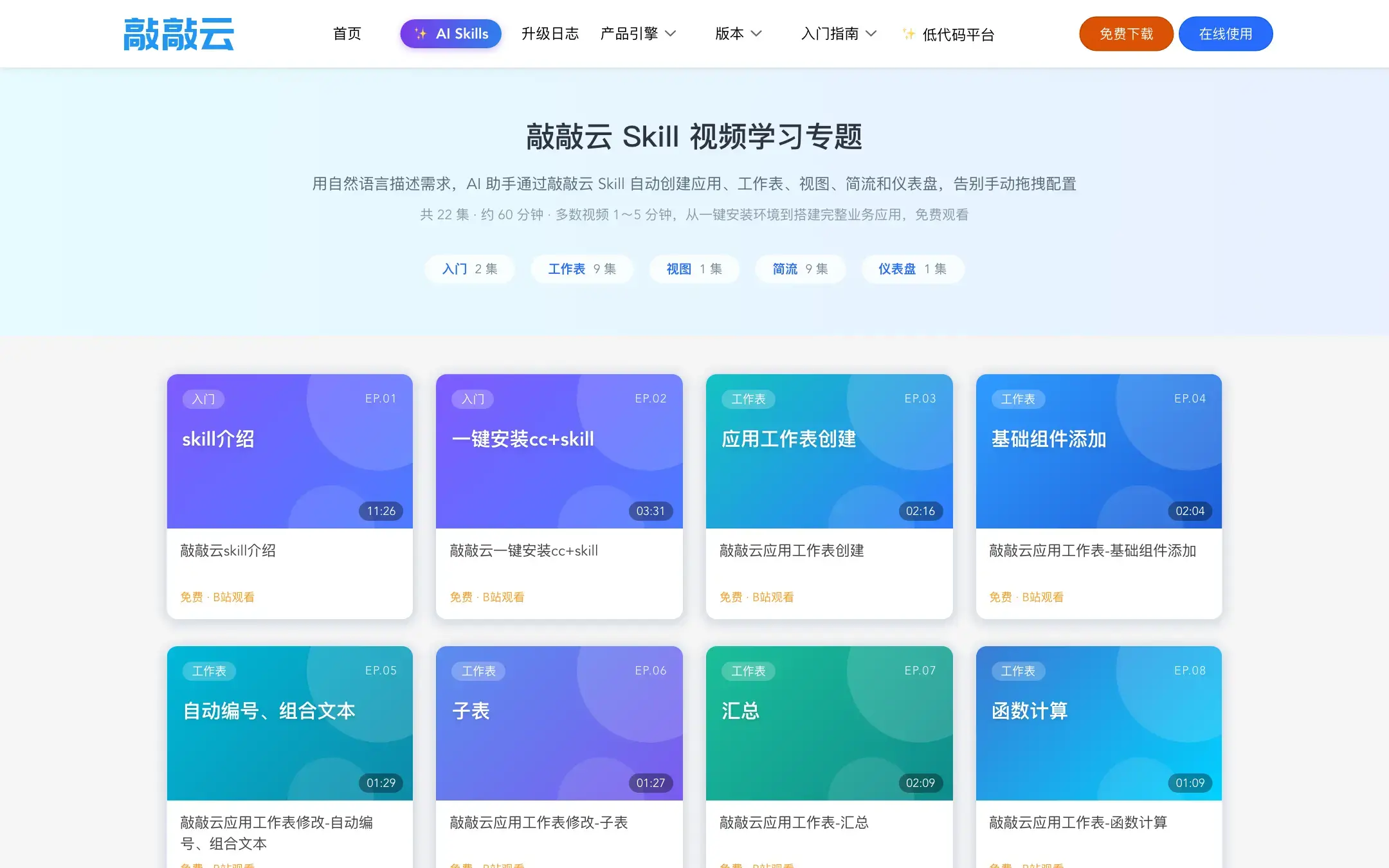Image resolution: width=1389 pixels, height=868 pixels.
Task: Click 免费 · B站观看 under 敲敲云一键安装cc+skill
Action: (x=487, y=597)
